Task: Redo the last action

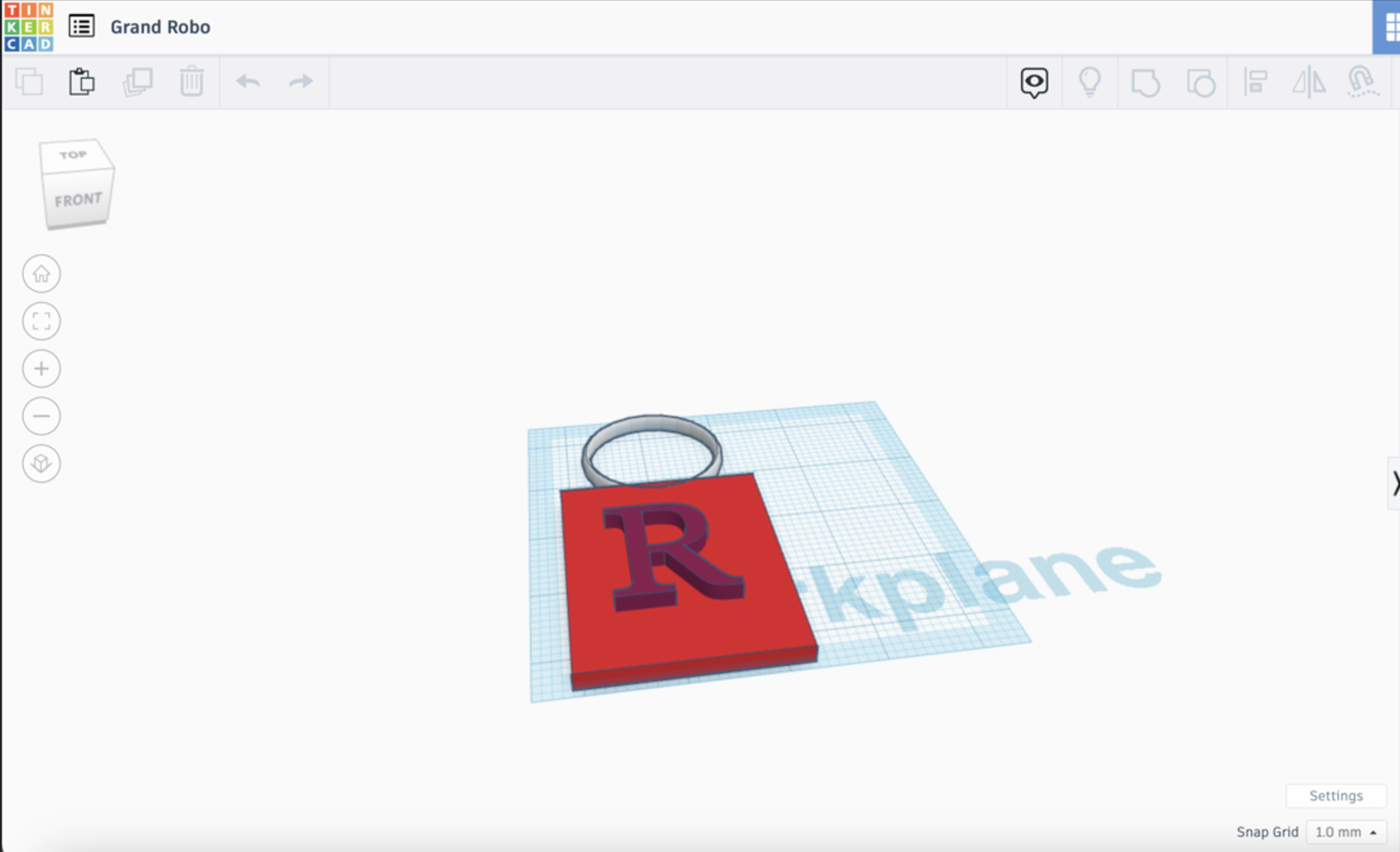Action: click(301, 82)
